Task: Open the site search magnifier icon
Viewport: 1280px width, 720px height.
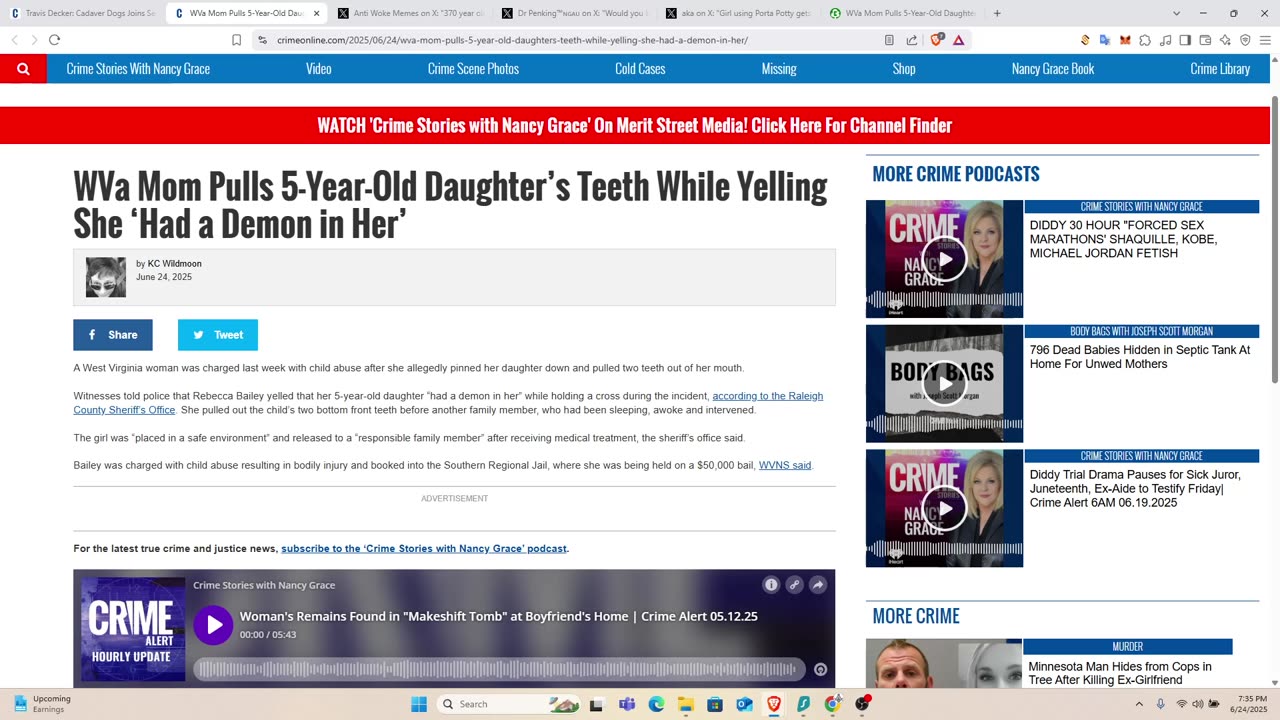Action: (x=23, y=69)
